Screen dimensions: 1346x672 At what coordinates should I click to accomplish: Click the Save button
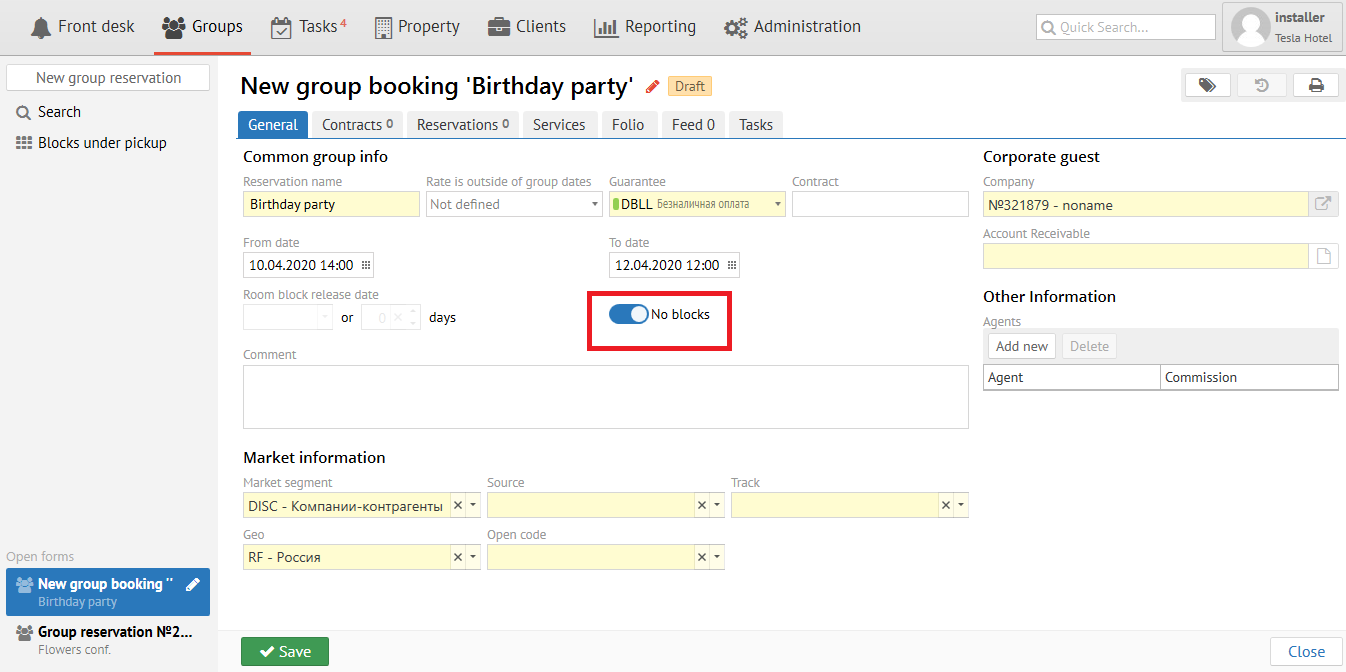pyautogui.click(x=285, y=651)
